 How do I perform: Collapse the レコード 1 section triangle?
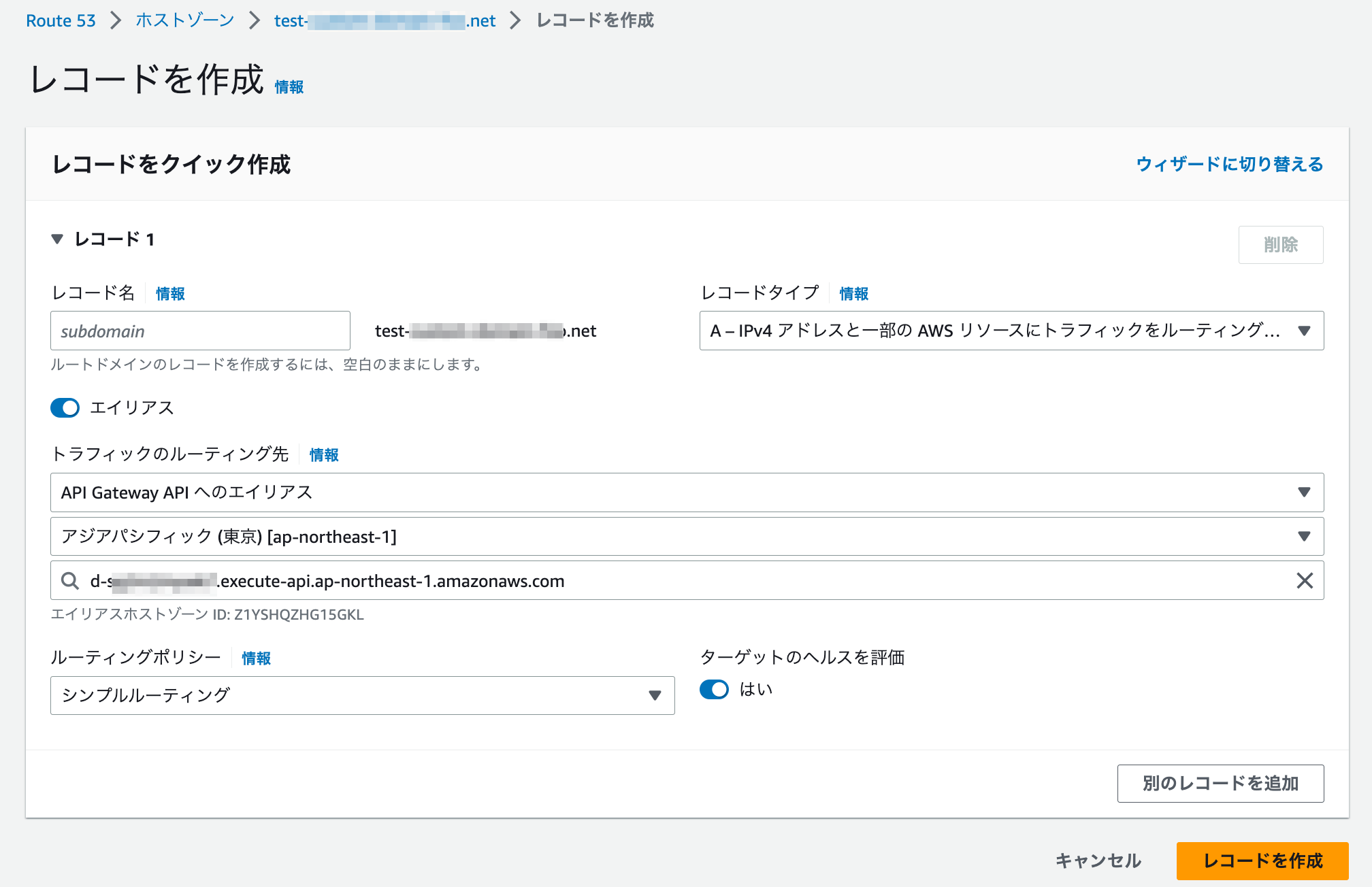pos(58,239)
